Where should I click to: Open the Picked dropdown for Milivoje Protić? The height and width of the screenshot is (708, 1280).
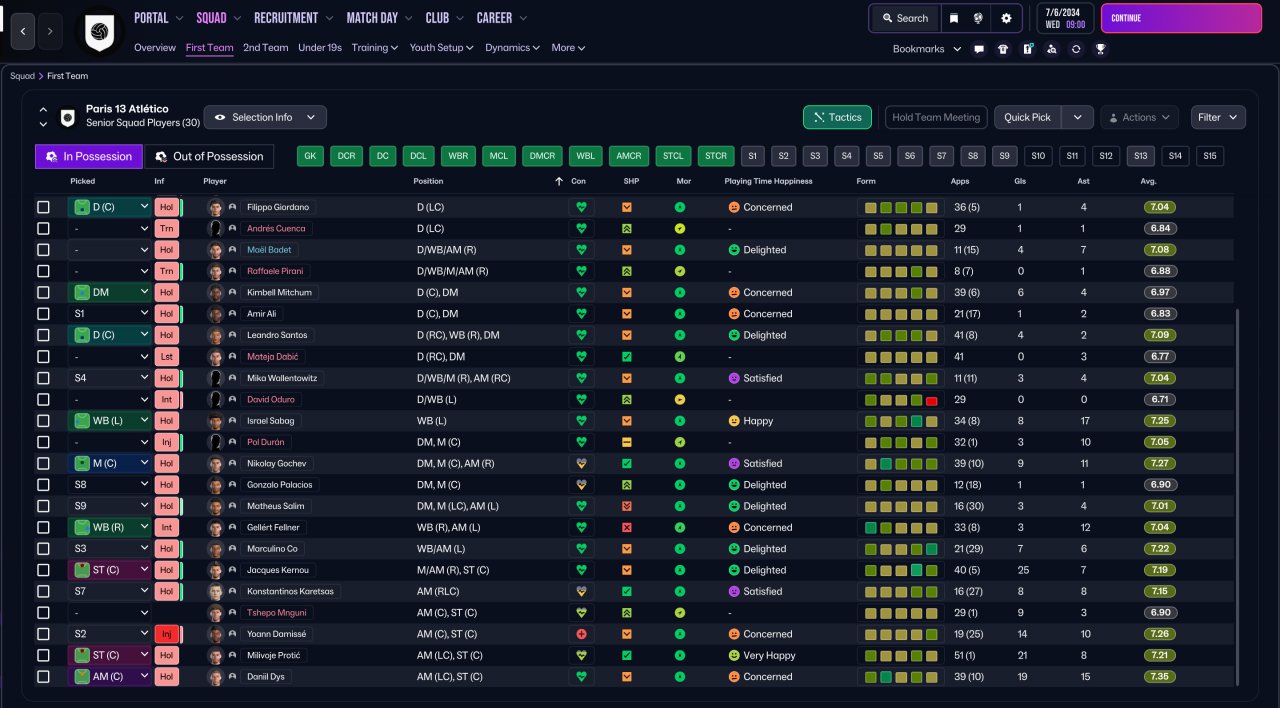tap(110, 655)
